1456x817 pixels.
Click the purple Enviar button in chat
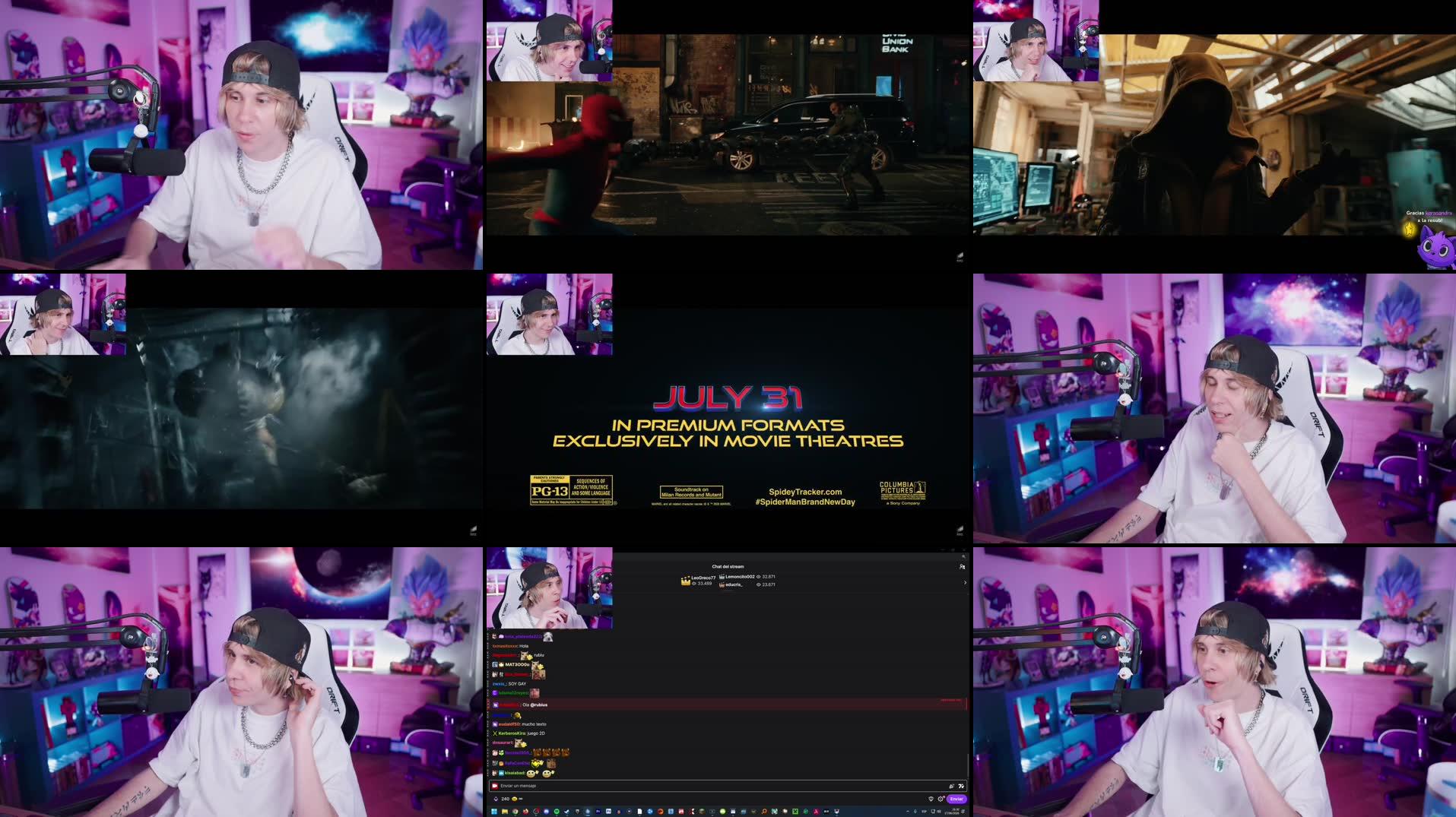tap(956, 799)
